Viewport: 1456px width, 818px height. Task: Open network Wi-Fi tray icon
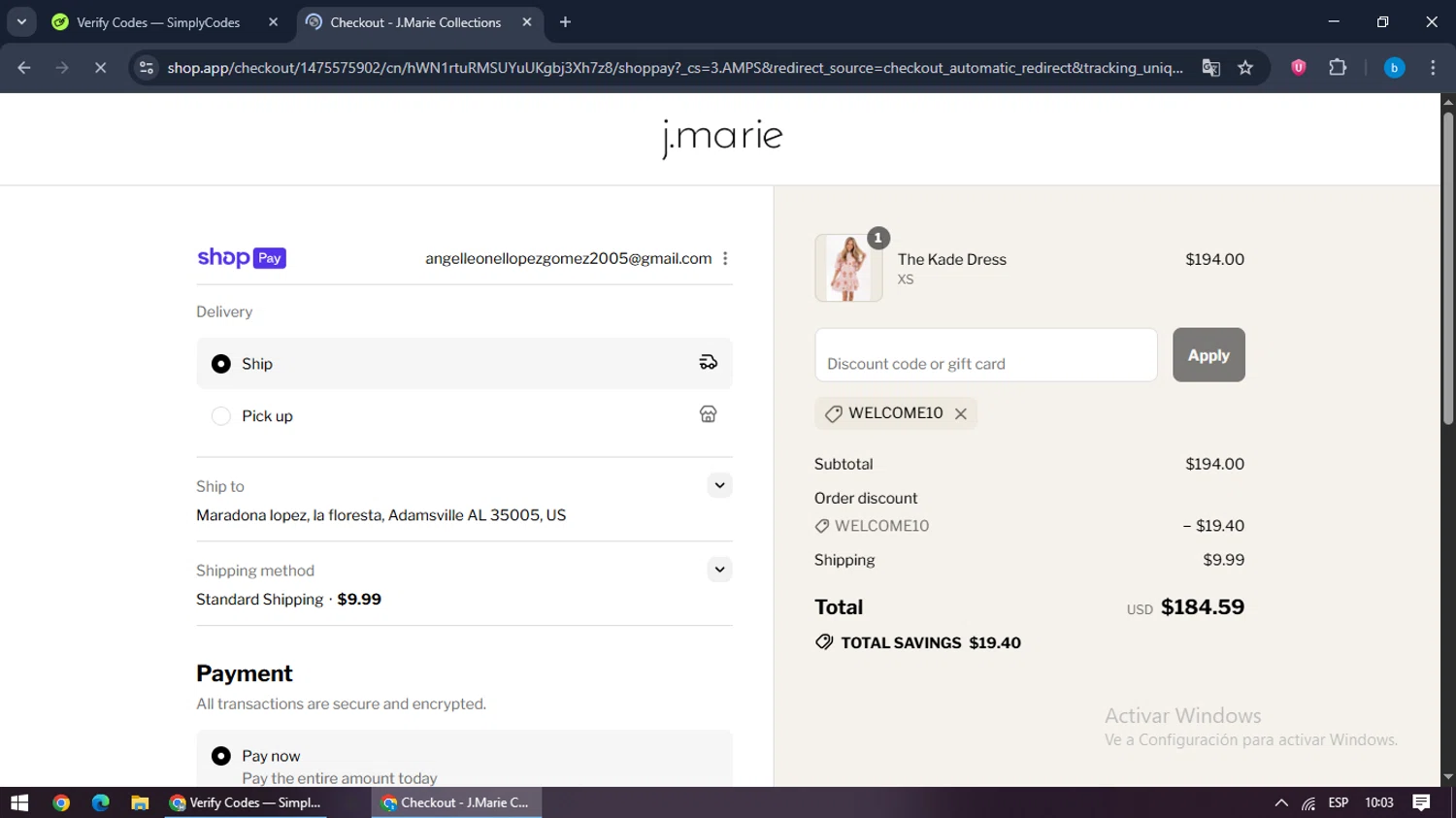(x=1309, y=802)
